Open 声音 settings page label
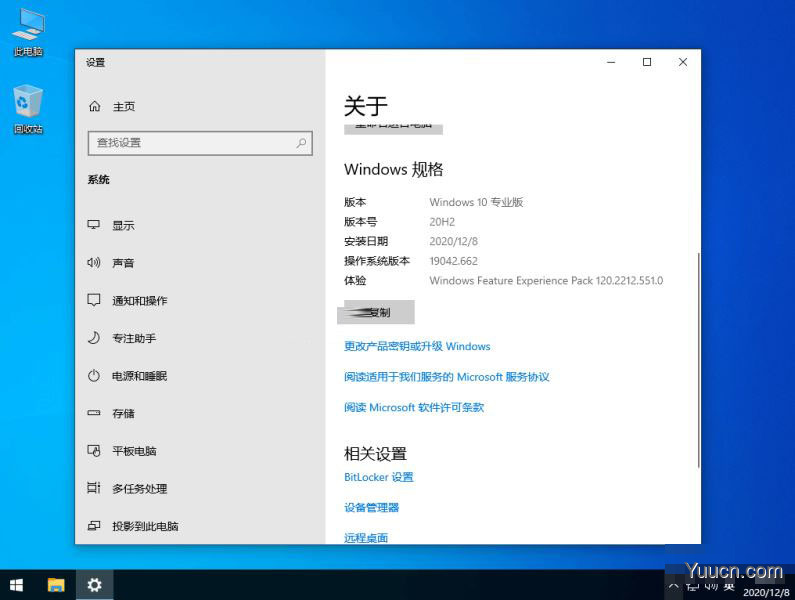Viewport: 795px width, 600px height. [x=123, y=263]
